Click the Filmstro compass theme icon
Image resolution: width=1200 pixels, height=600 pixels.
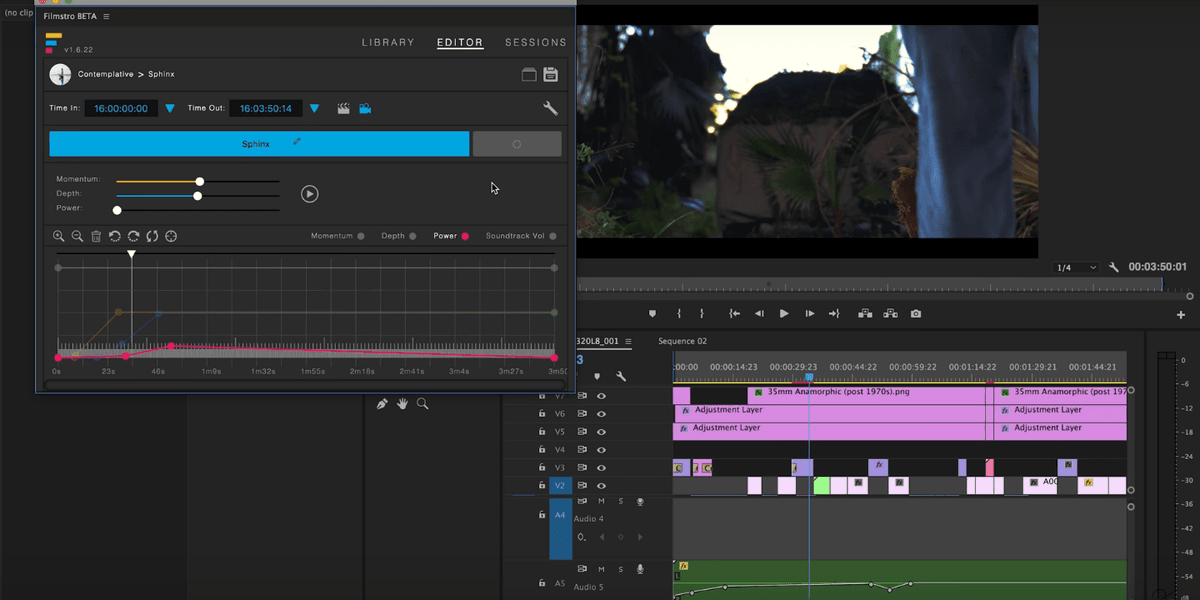click(x=60, y=74)
